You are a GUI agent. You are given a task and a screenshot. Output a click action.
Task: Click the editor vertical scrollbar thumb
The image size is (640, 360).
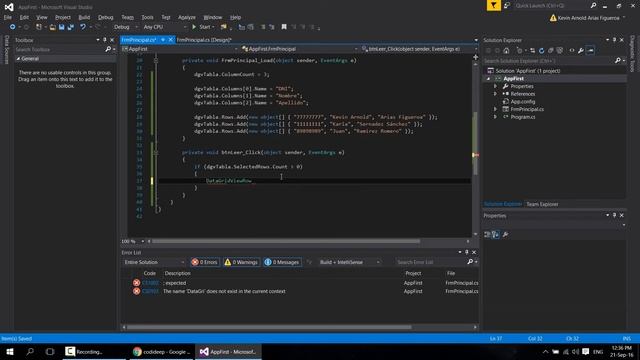click(x=475, y=143)
